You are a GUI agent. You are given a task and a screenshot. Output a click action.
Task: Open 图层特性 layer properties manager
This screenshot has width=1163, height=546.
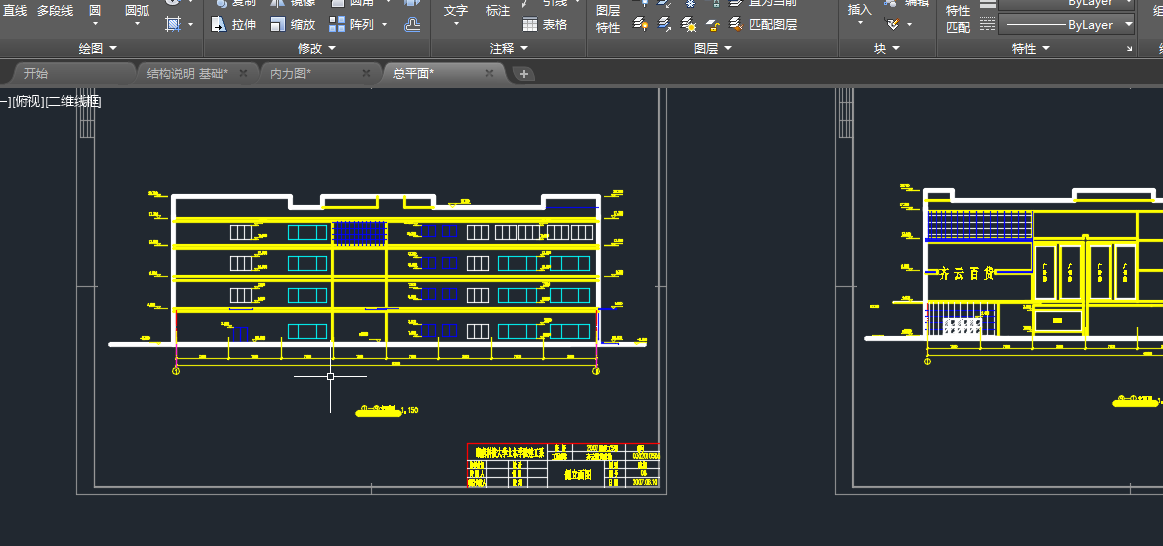tap(608, 19)
